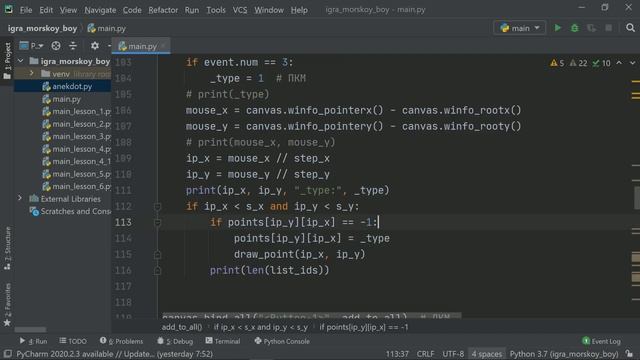Collapse all icon in Project panel
Screen dimensions: 640x360
[x=73, y=46]
